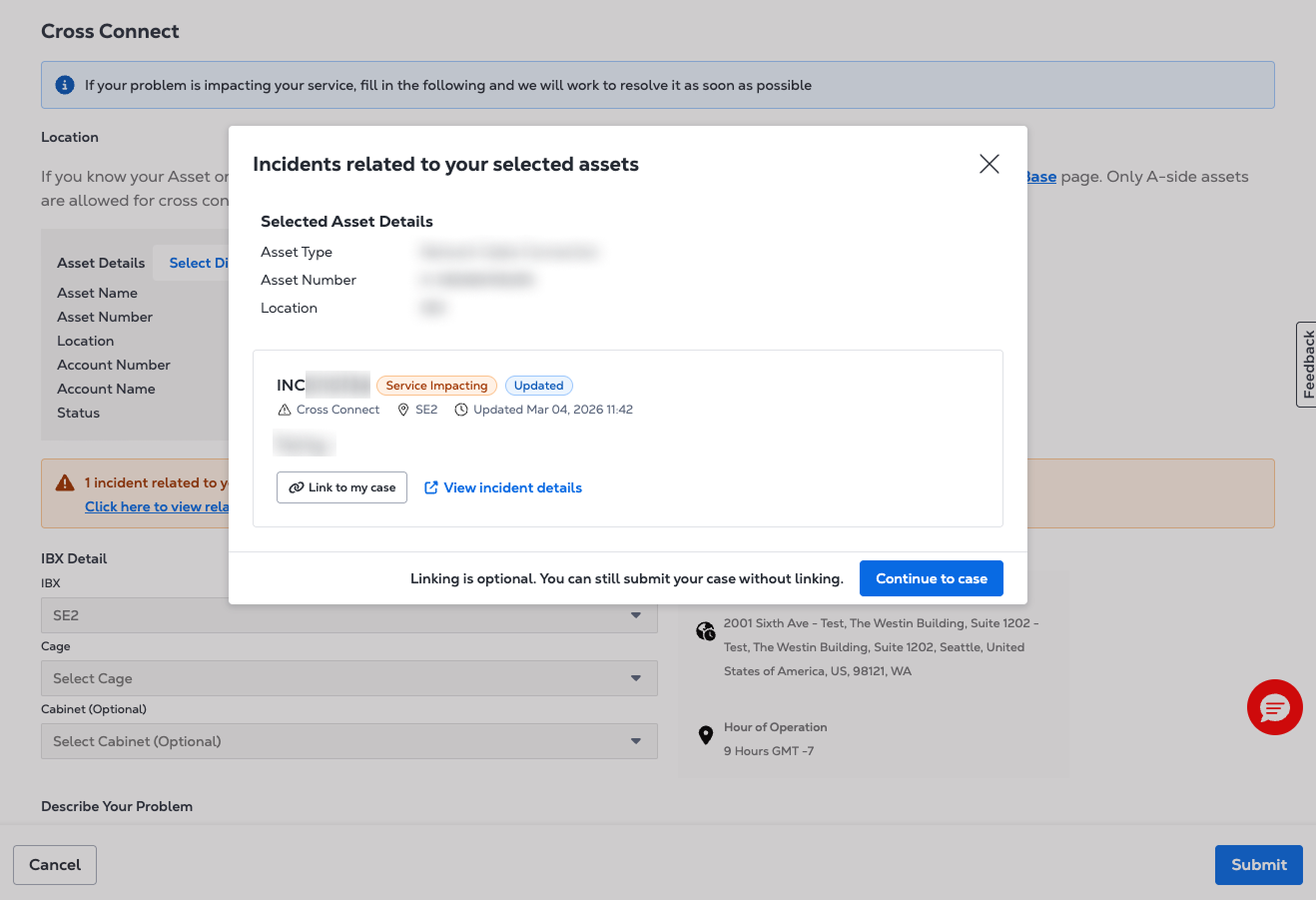This screenshot has height=900, width=1316.
Task: Click the Submit button
Action: [1259, 865]
